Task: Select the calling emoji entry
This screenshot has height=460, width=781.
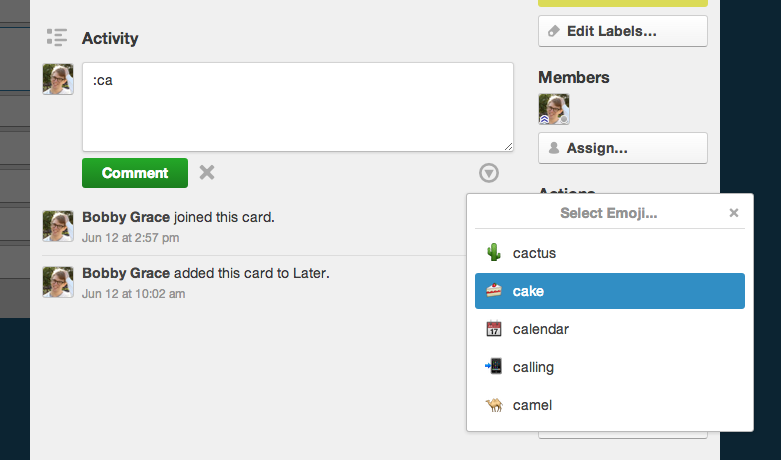Action: pos(610,367)
